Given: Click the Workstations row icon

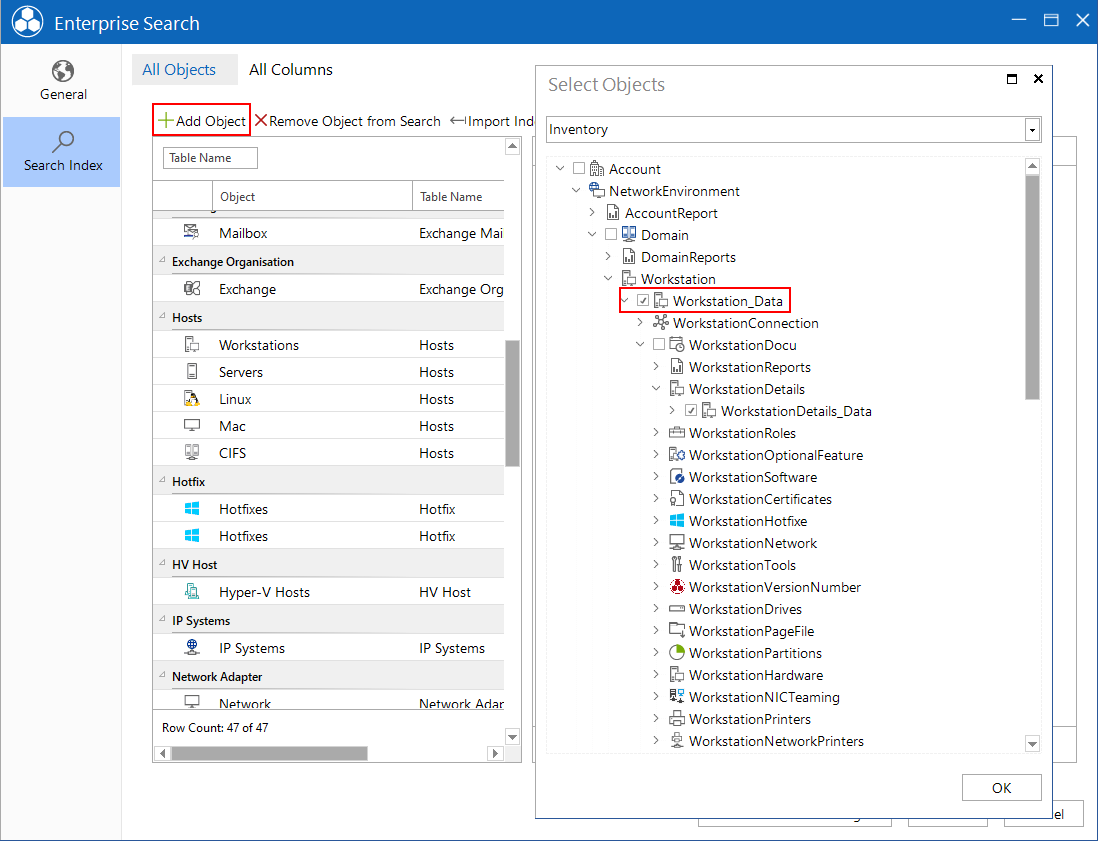Looking at the screenshot, I should [192, 344].
